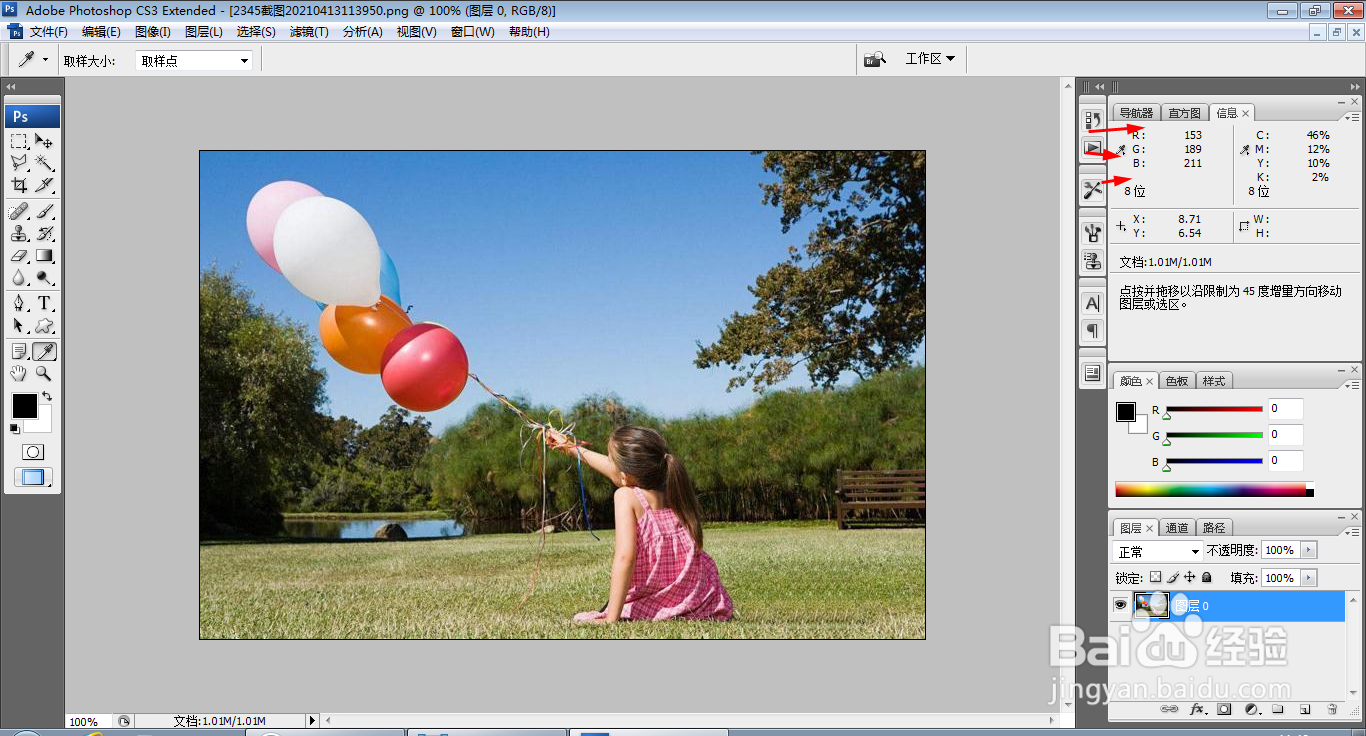Toggle lock position
1366x736 pixels.
click(x=1190, y=578)
